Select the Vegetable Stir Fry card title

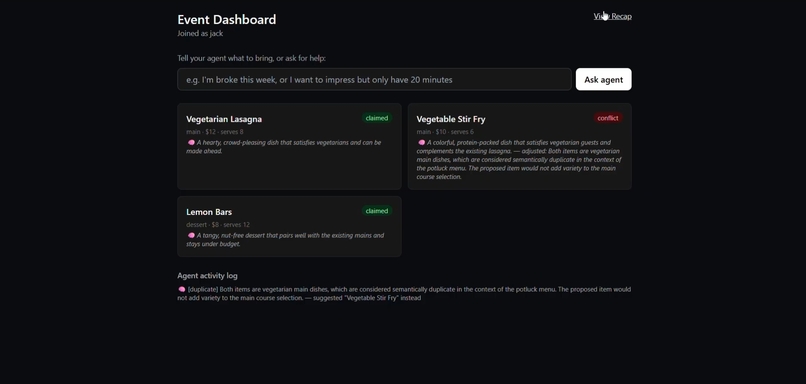pos(451,119)
